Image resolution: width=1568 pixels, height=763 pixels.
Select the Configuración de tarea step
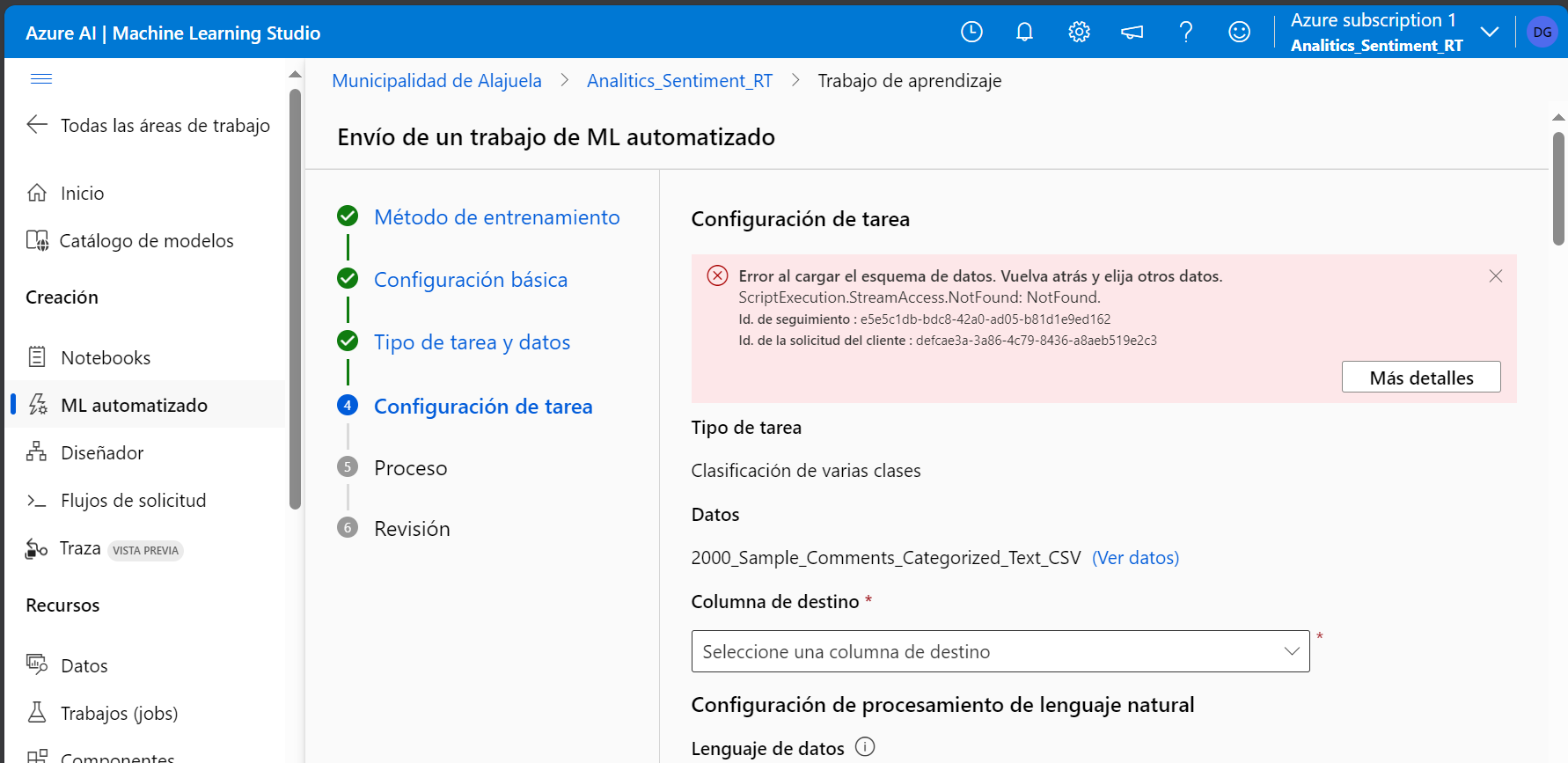[x=483, y=406]
